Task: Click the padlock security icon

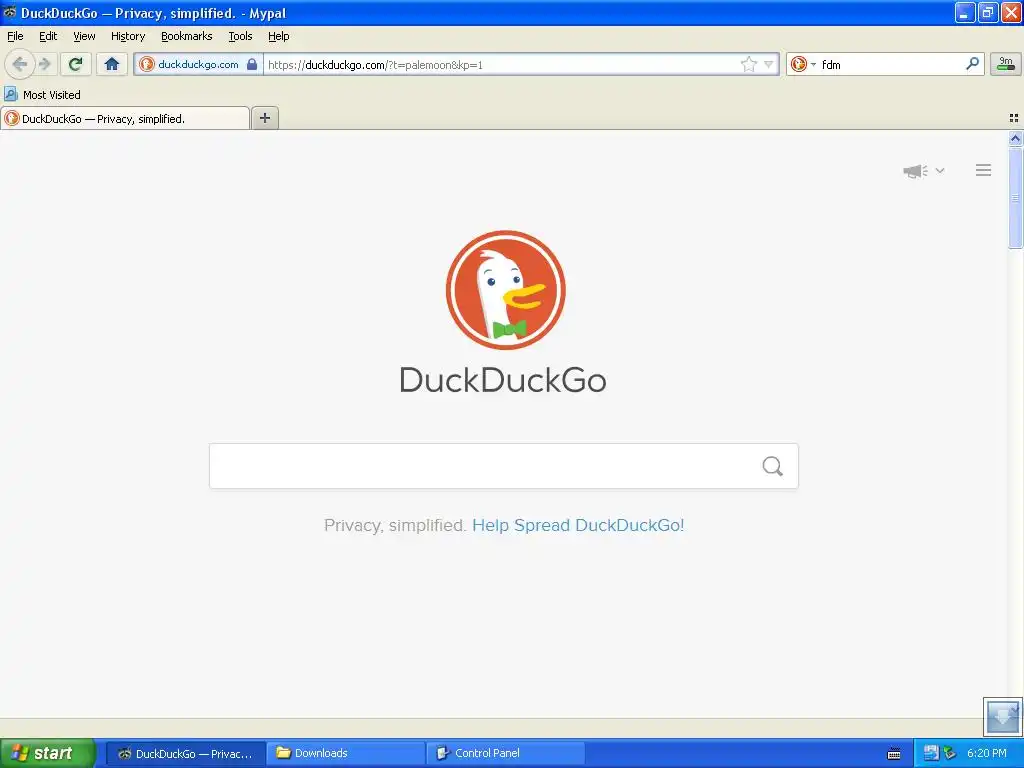Action: (252, 64)
